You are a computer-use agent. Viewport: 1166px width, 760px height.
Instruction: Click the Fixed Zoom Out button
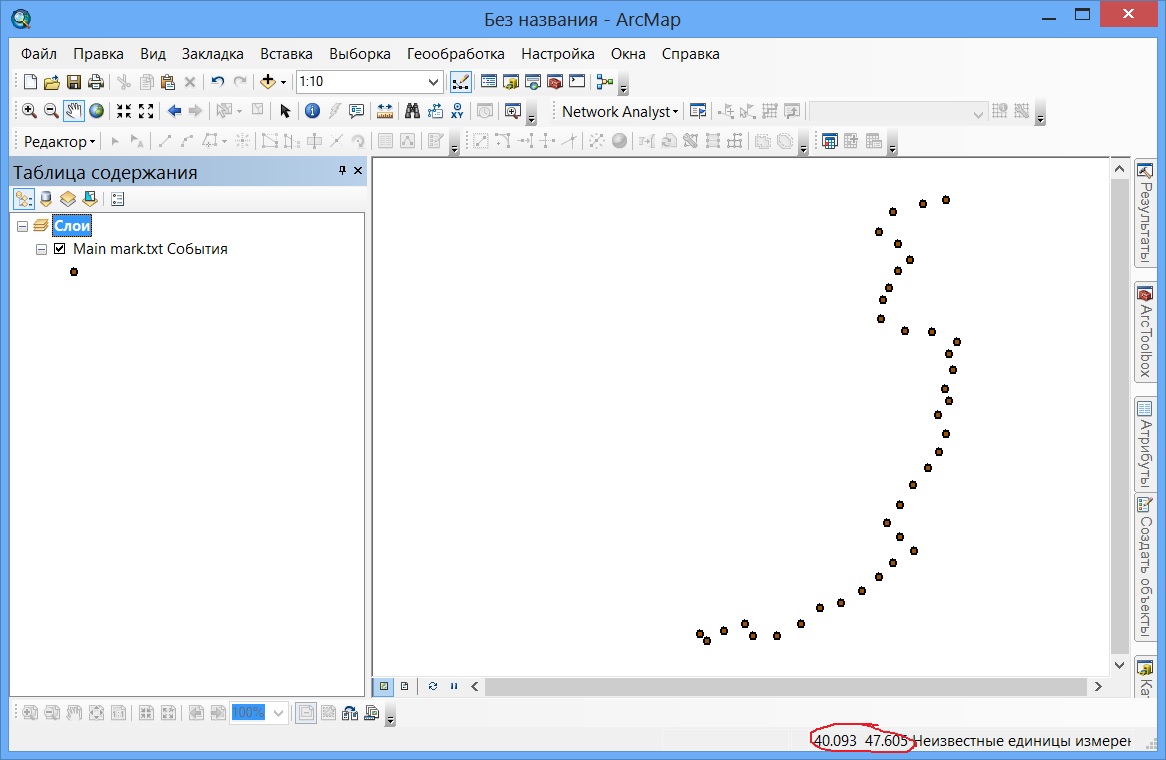coord(146,111)
